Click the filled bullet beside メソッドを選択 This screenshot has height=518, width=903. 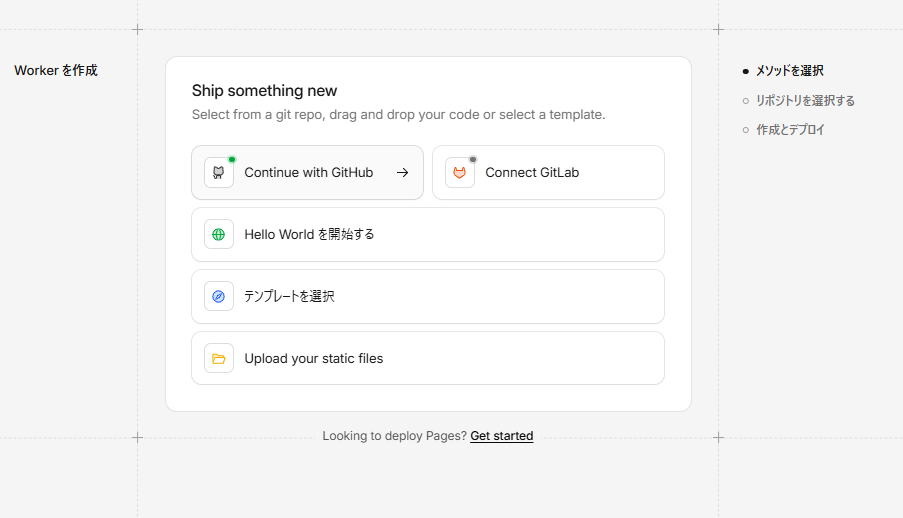(x=746, y=72)
